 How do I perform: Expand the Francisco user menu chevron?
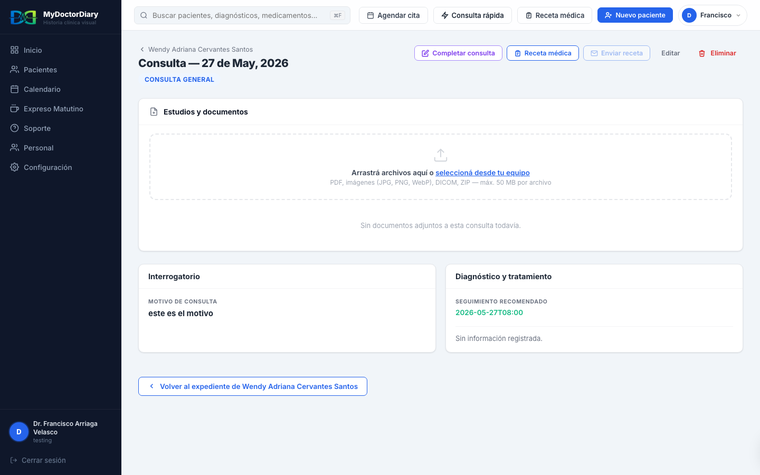(738, 16)
